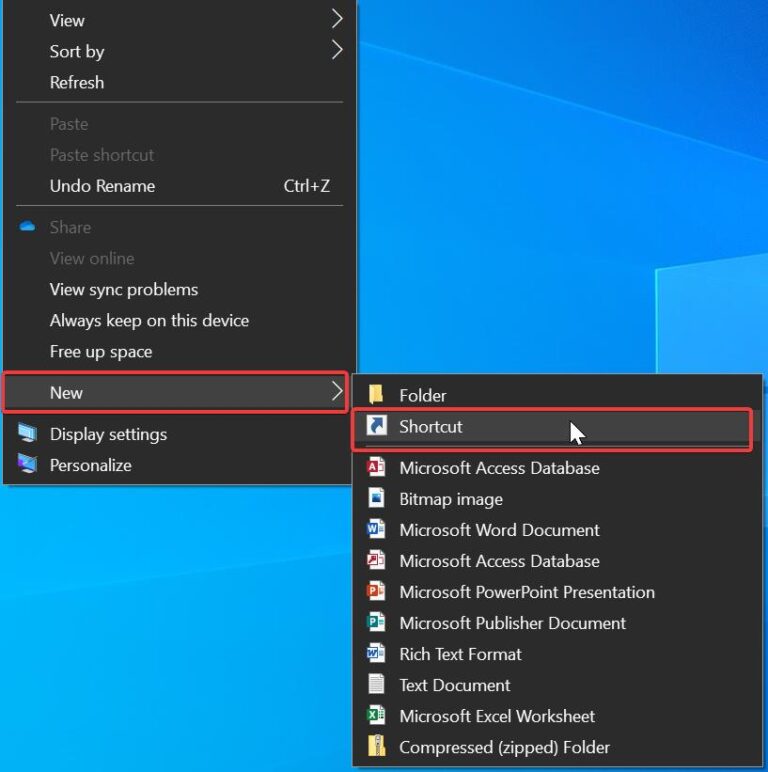
Task: Click the Microsoft Publisher Document icon
Action: [376, 623]
